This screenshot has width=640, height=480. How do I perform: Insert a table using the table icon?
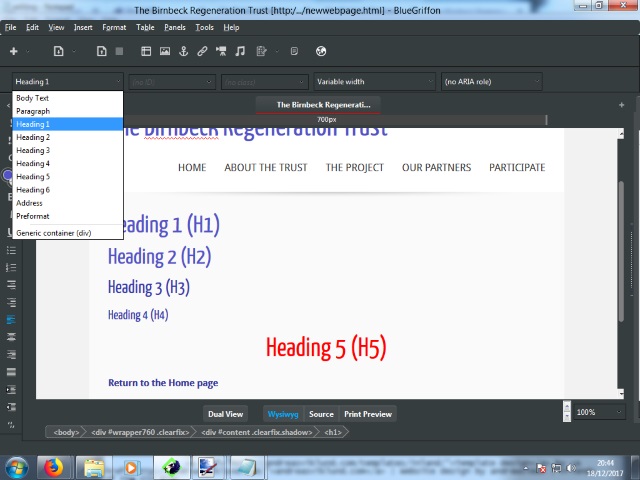click(x=146, y=51)
